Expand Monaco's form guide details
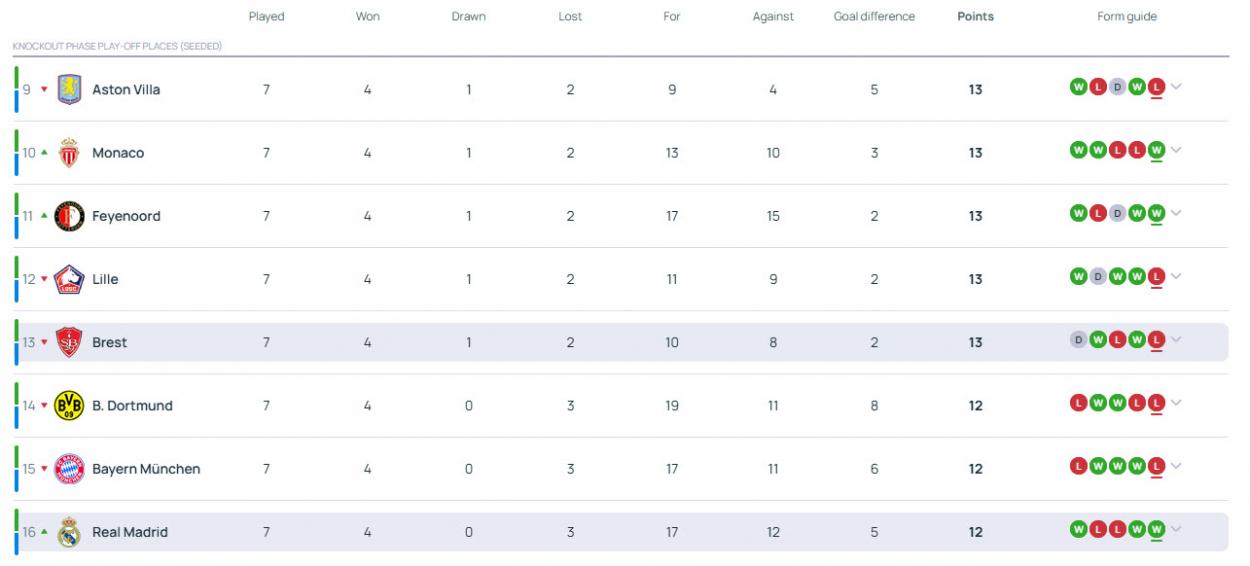This screenshot has width=1250, height=566. (x=1176, y=150)
